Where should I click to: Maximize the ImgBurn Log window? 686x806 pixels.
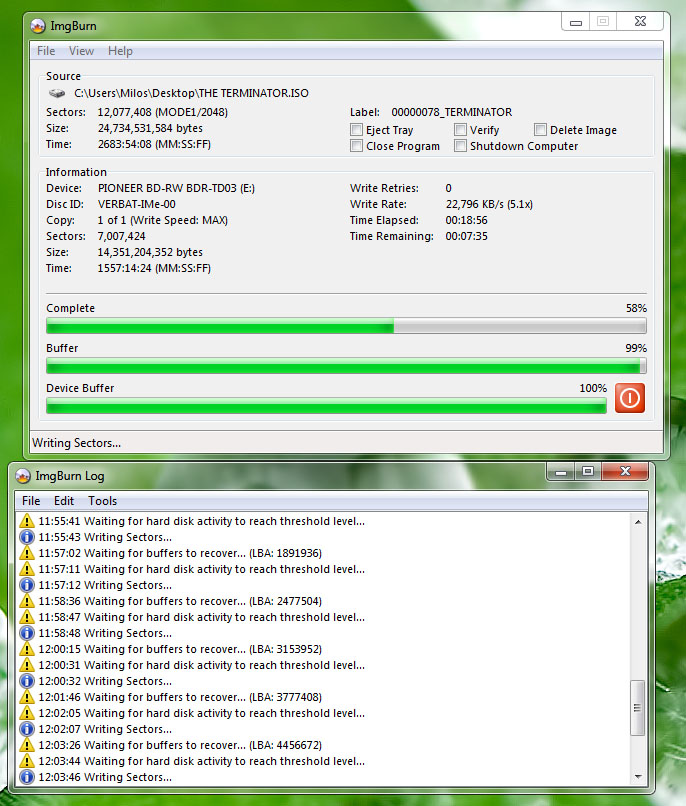pyautogui.click(x=588, y=471)
